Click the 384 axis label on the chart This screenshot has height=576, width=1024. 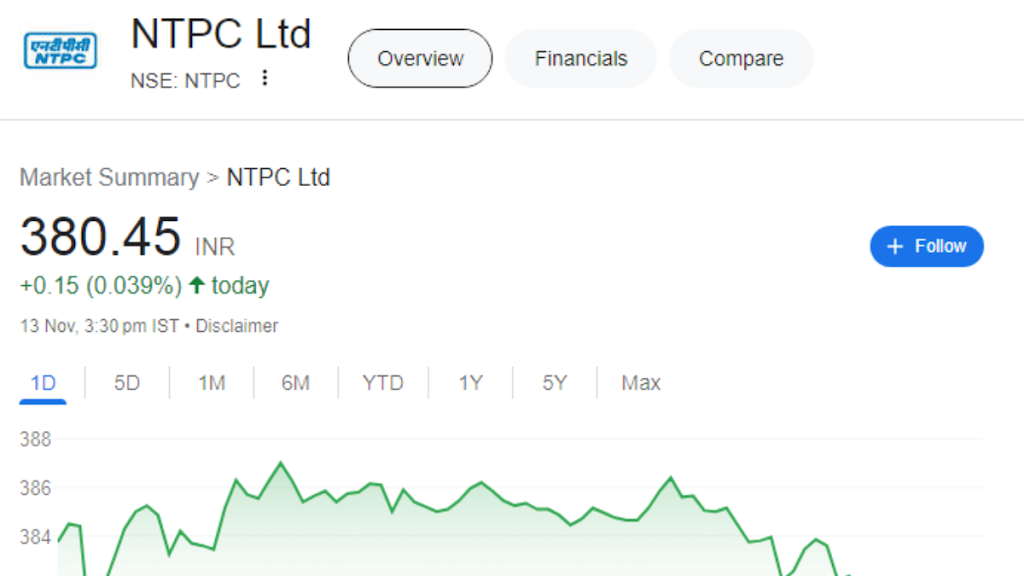[x=35, y=537]
